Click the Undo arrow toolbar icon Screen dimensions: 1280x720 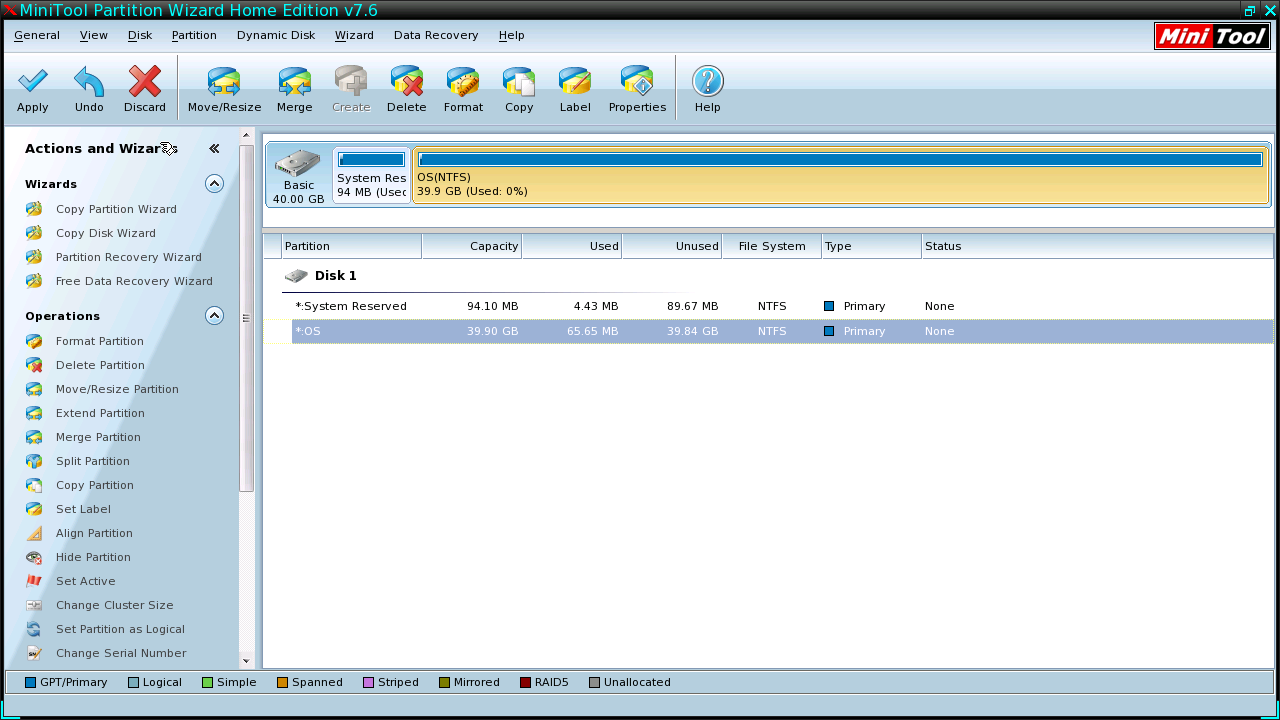point(89,82)
